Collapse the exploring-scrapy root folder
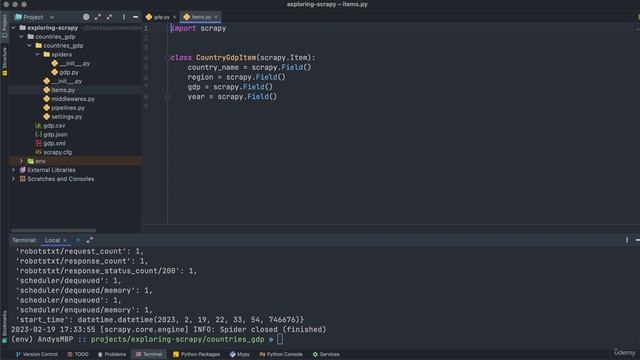 (x=14, y=28)
